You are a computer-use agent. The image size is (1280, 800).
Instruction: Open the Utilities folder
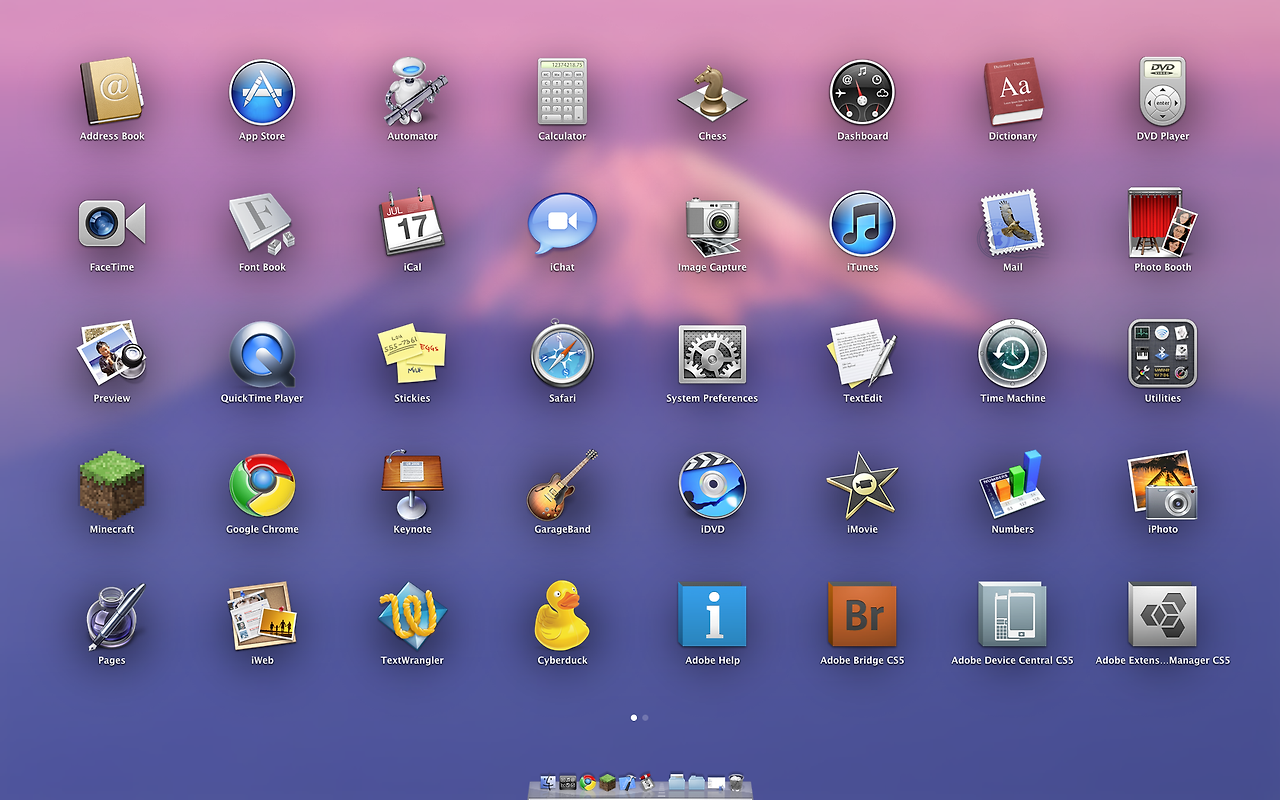(1162, 354)
